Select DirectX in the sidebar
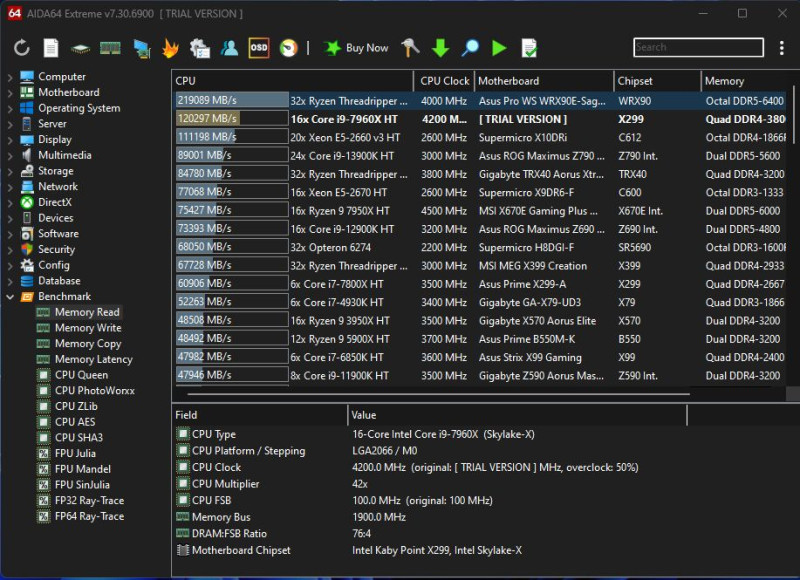The width and height of the screenshot is (800, 580). [x=55, y=203]
